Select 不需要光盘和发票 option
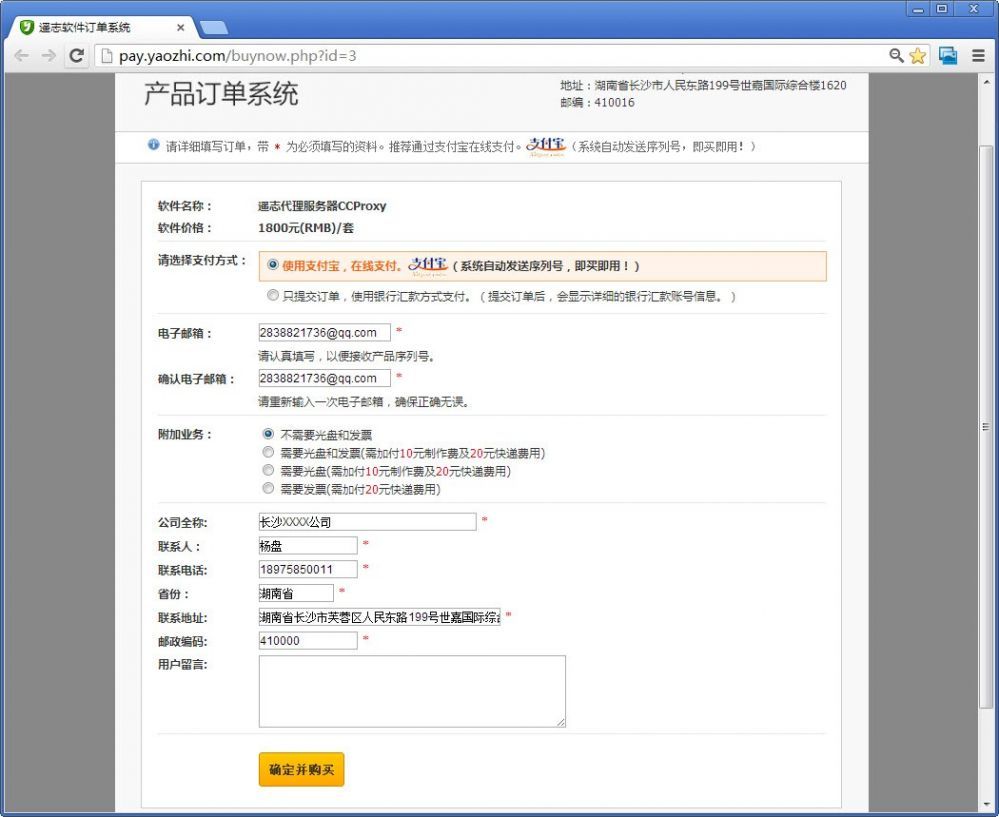Viewport: 999px width, 817px height. 268,434
